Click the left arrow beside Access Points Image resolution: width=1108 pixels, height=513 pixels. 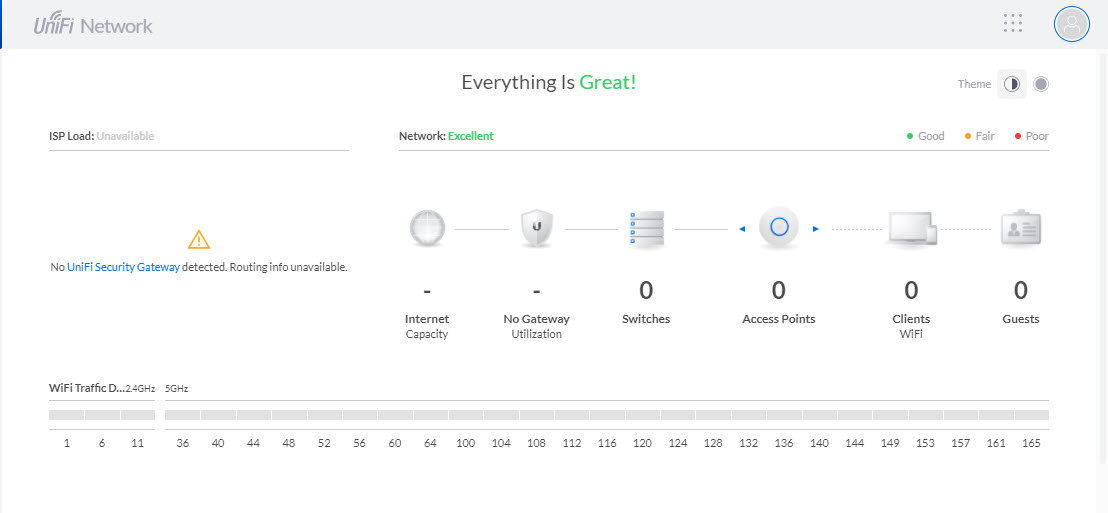742,229
